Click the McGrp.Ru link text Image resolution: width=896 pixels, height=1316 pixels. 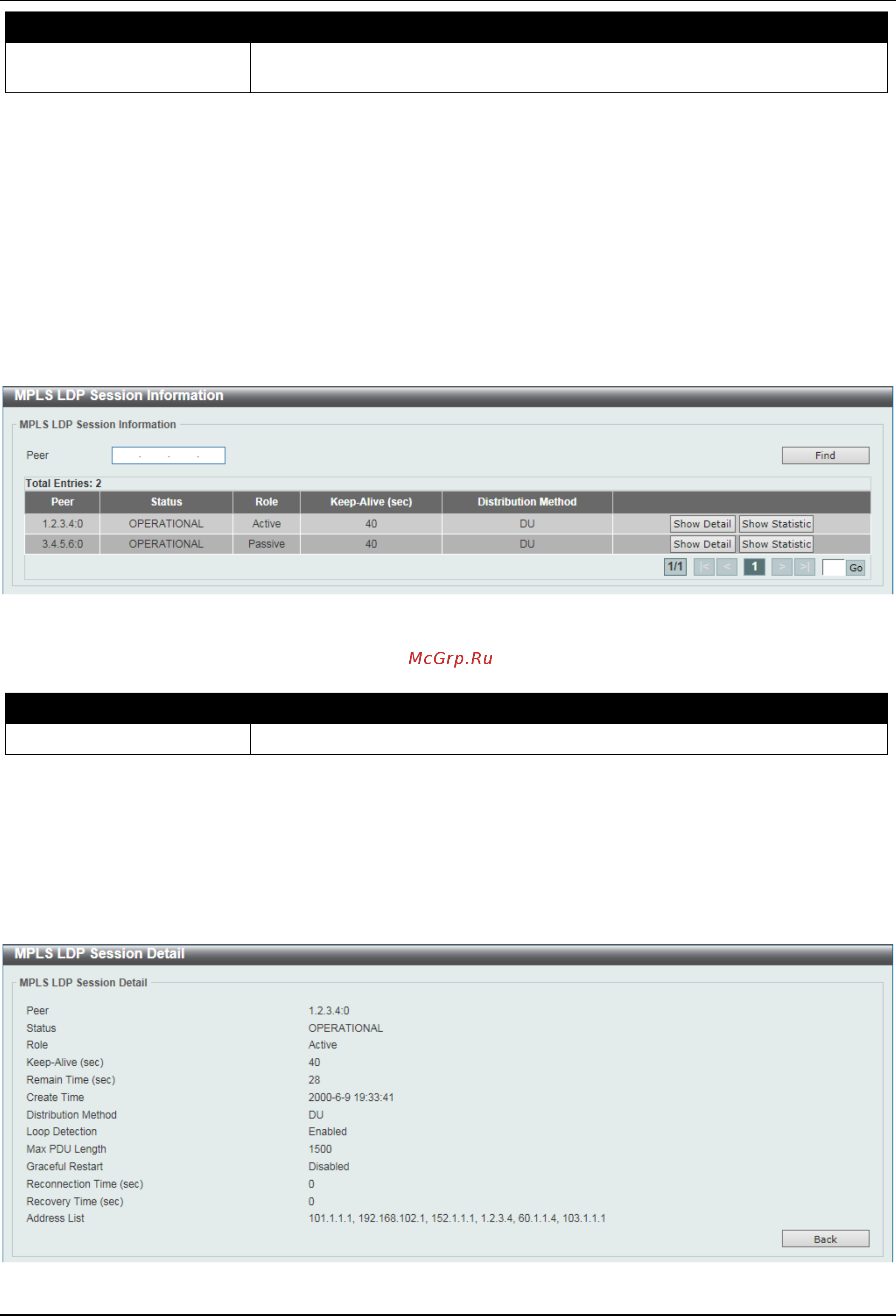451,659
